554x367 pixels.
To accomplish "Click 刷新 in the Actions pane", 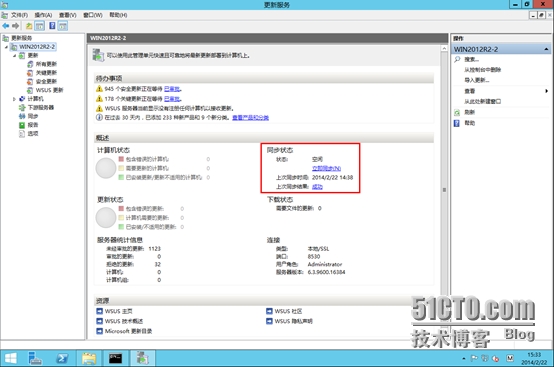I will 469,112.
